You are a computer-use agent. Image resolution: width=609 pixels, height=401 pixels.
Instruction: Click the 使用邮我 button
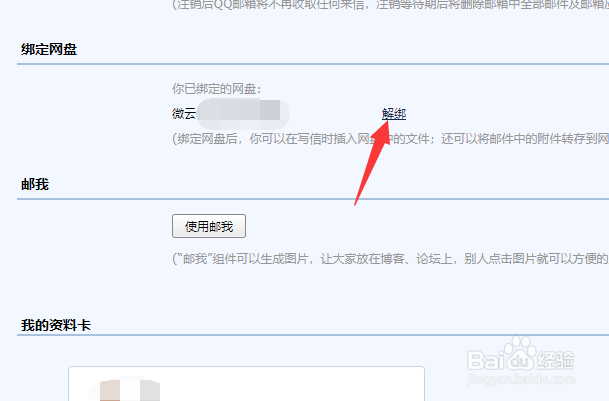[209, 226]
